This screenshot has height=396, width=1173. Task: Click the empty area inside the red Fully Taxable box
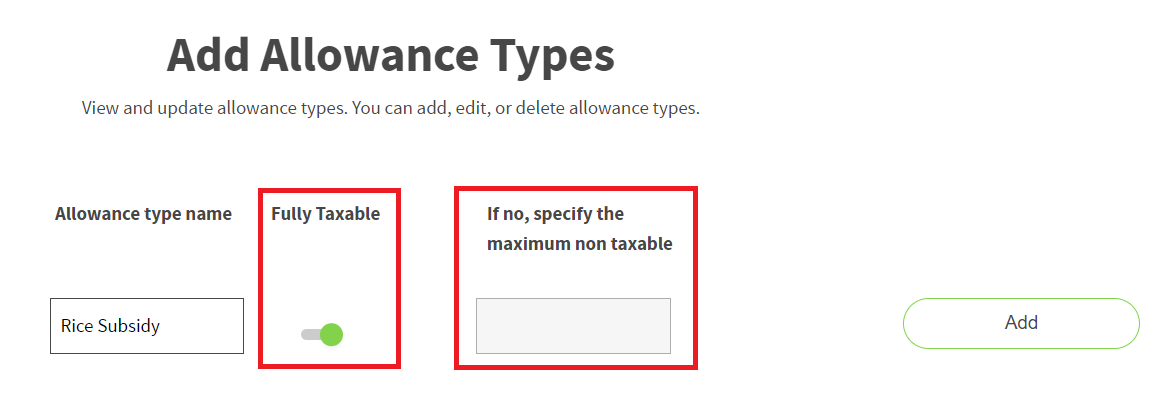click(329, 273)
